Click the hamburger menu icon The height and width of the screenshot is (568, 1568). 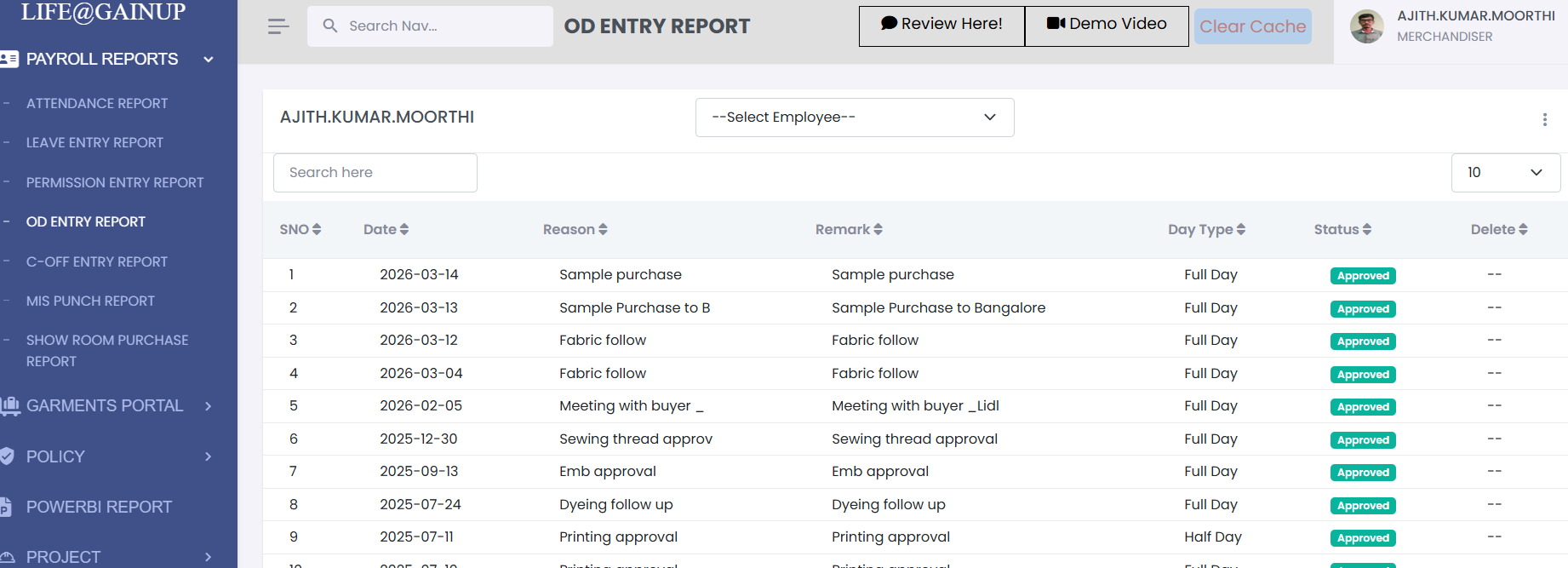click(x=278, y=26)
